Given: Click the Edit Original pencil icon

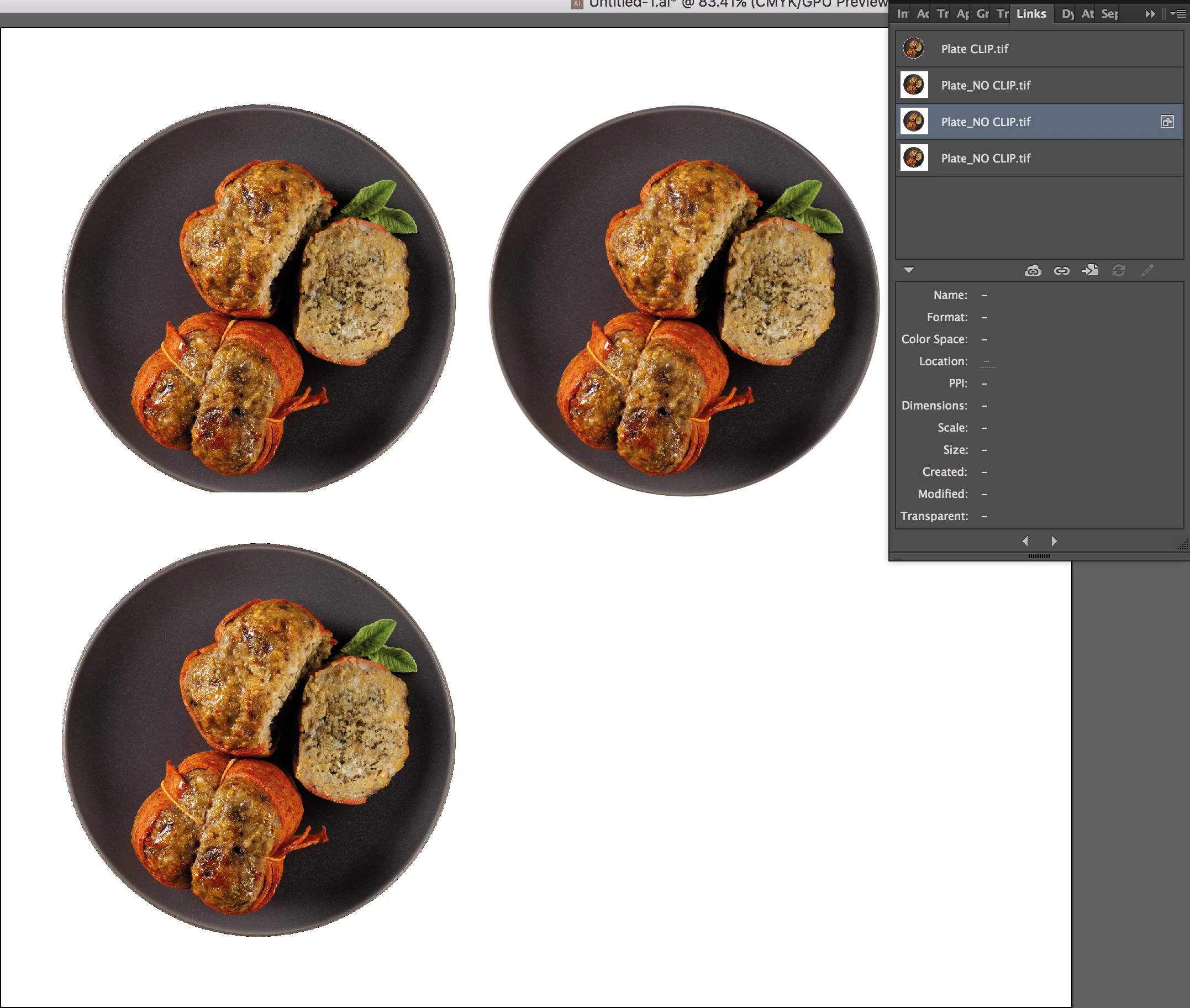Looking at the screenshot, I should (1146, 270).
